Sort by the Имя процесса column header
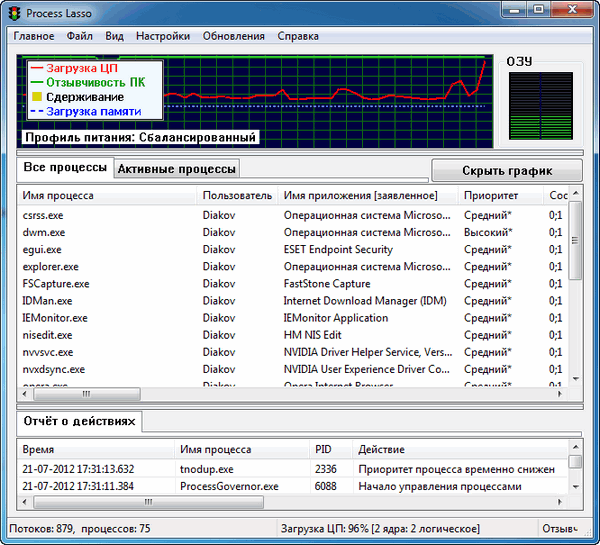Image resolution: width=600 pixels, height=545 pixels. pos(58,196)
